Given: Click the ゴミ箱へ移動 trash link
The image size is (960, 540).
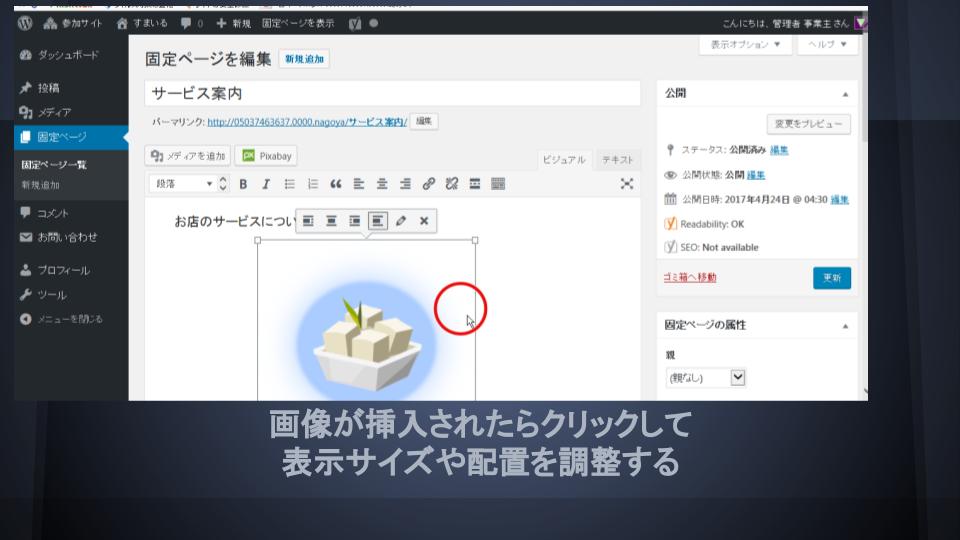Looking at the screenshot, I should pyautogui.click(x=690, y=277).
